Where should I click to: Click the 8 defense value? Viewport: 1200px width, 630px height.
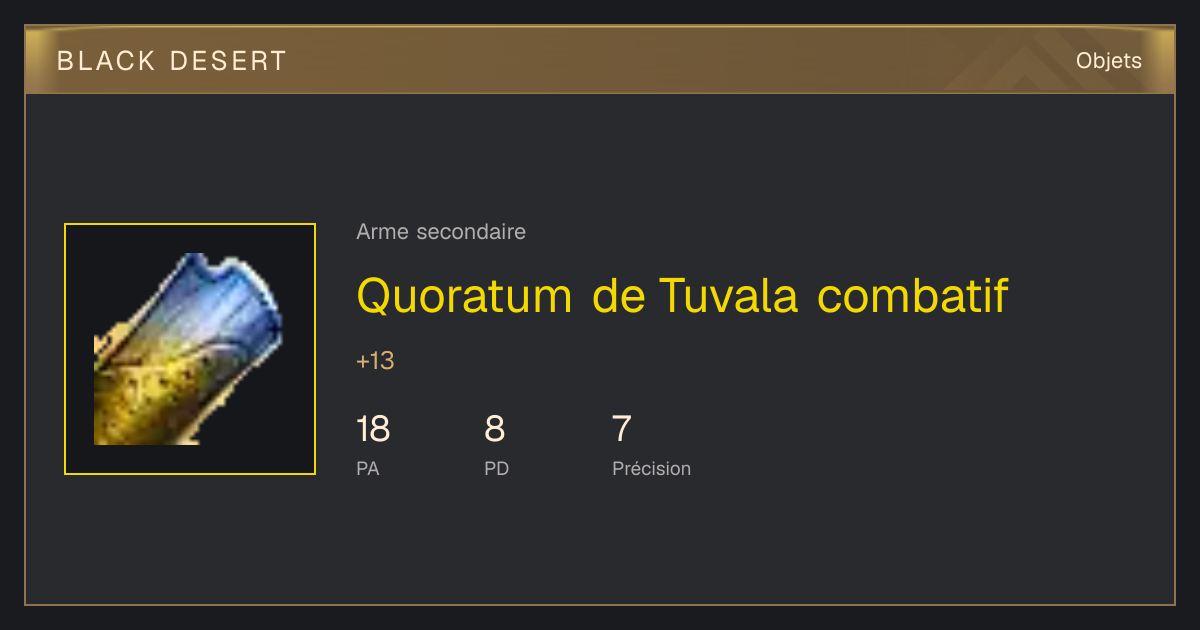pyautogui.click(x=494, y=429)
